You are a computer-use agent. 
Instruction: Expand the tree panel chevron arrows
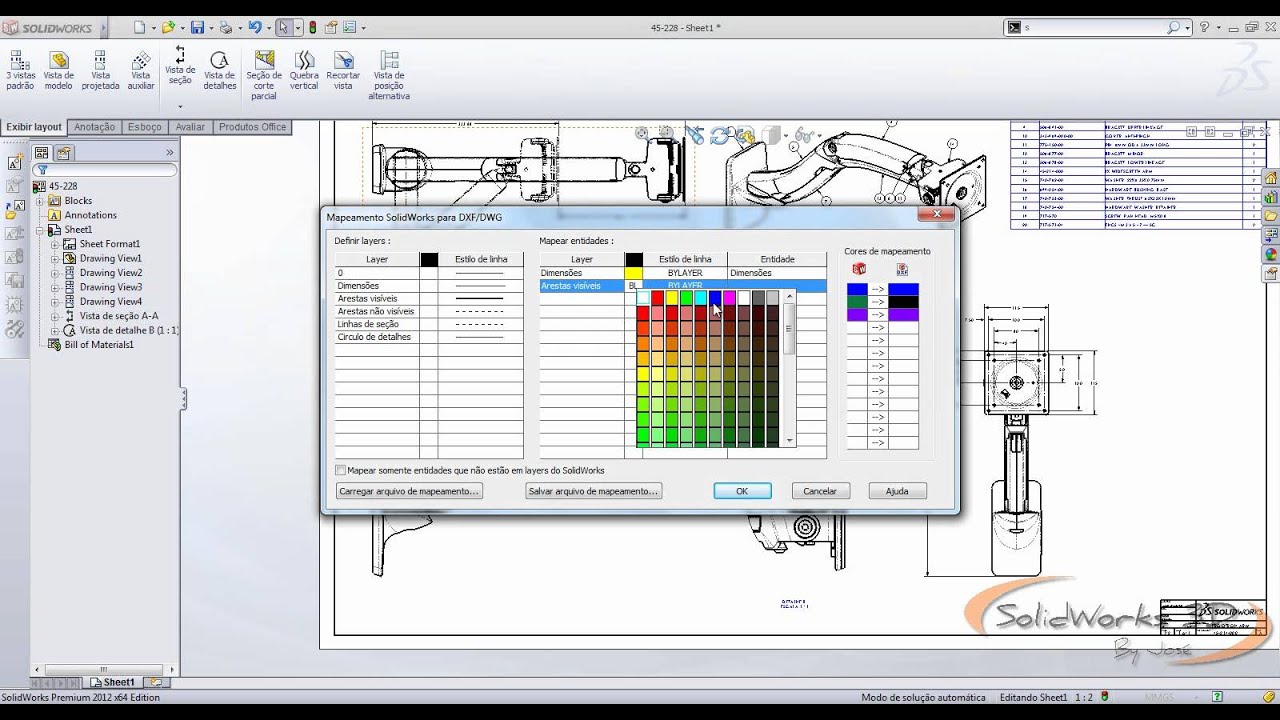[x=169, y=153]
